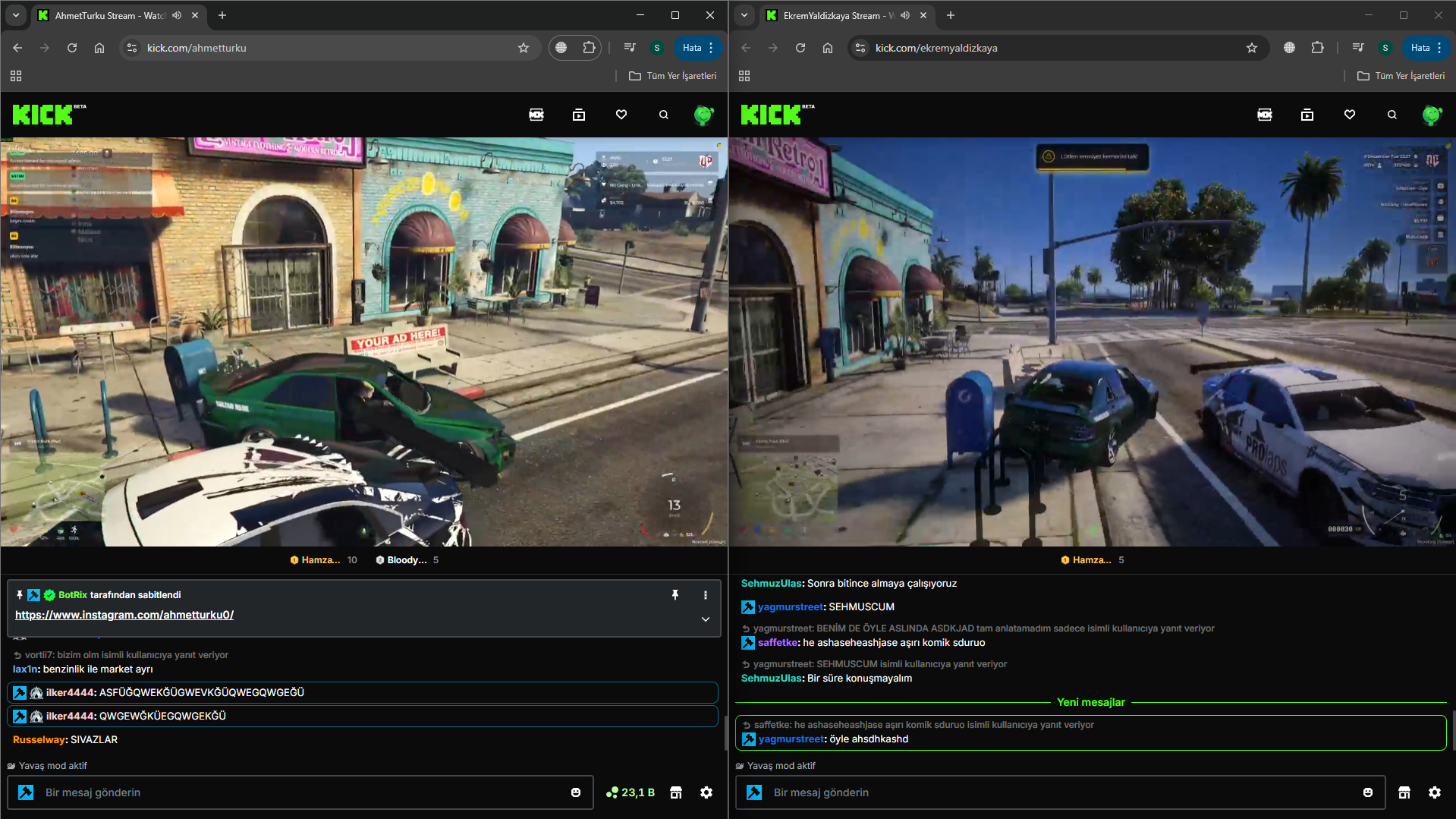Collapse the pinned message chevron
Screen dimensions: 1456x819
pyautogui.click(x=706, y=619)
